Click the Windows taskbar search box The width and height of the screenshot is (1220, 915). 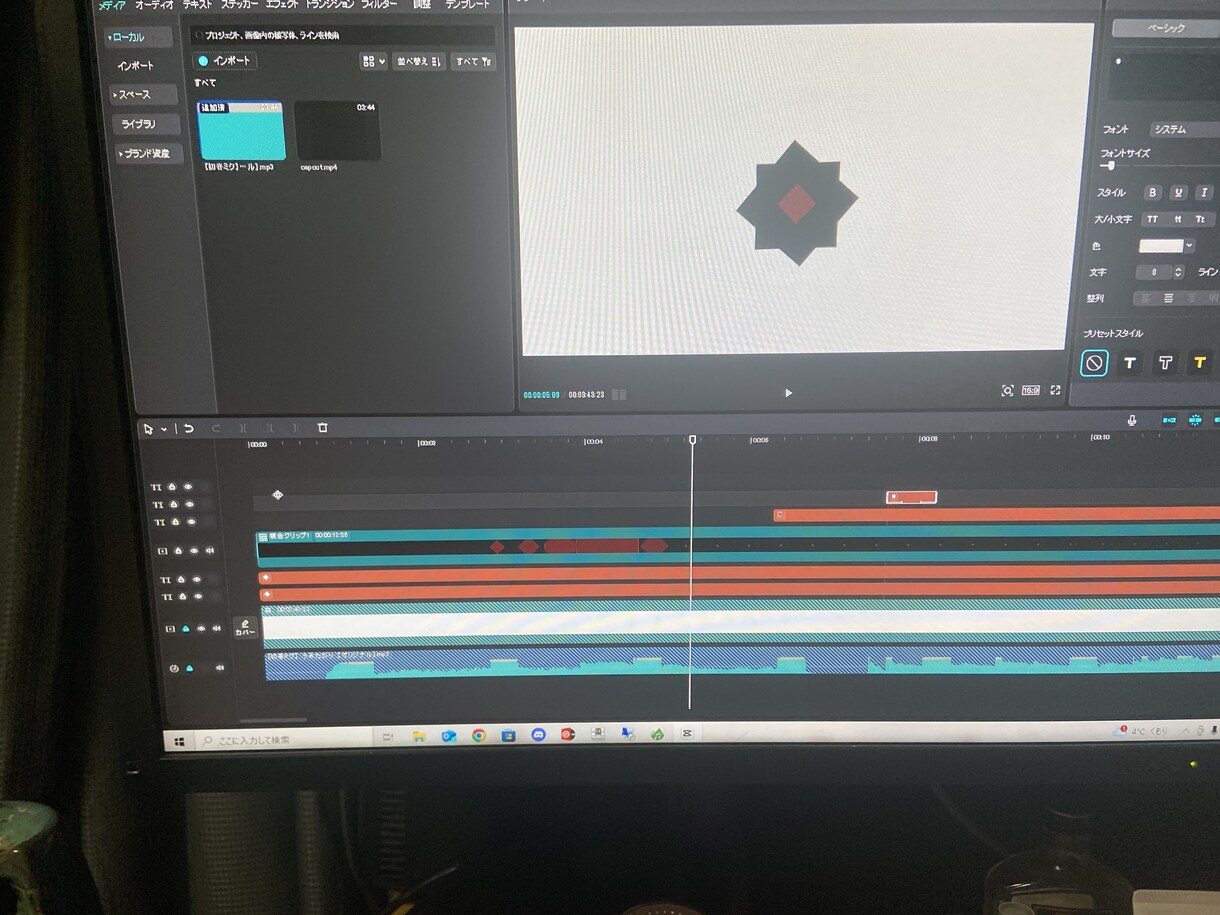tap(283, 740)
